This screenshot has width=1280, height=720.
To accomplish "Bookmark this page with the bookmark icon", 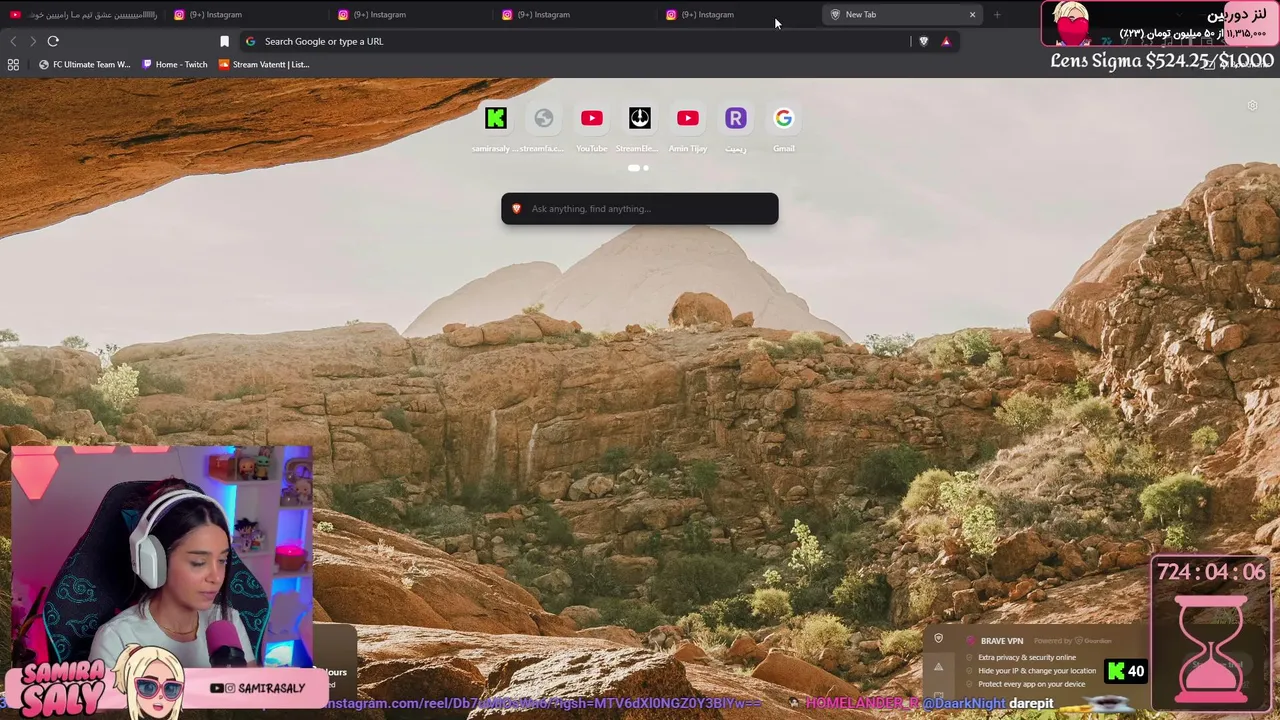I will (224, 41).
